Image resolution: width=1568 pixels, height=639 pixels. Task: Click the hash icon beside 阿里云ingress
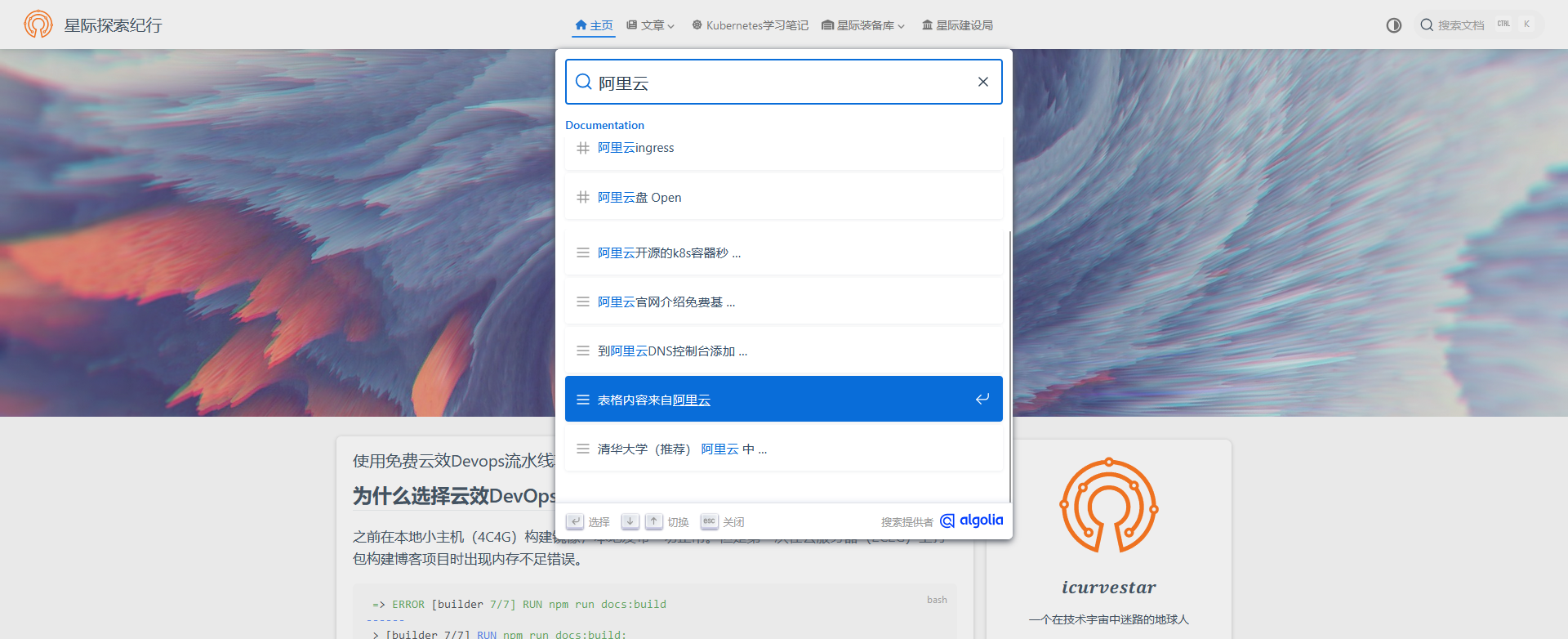pyautogui.click(x=583, y=148)
